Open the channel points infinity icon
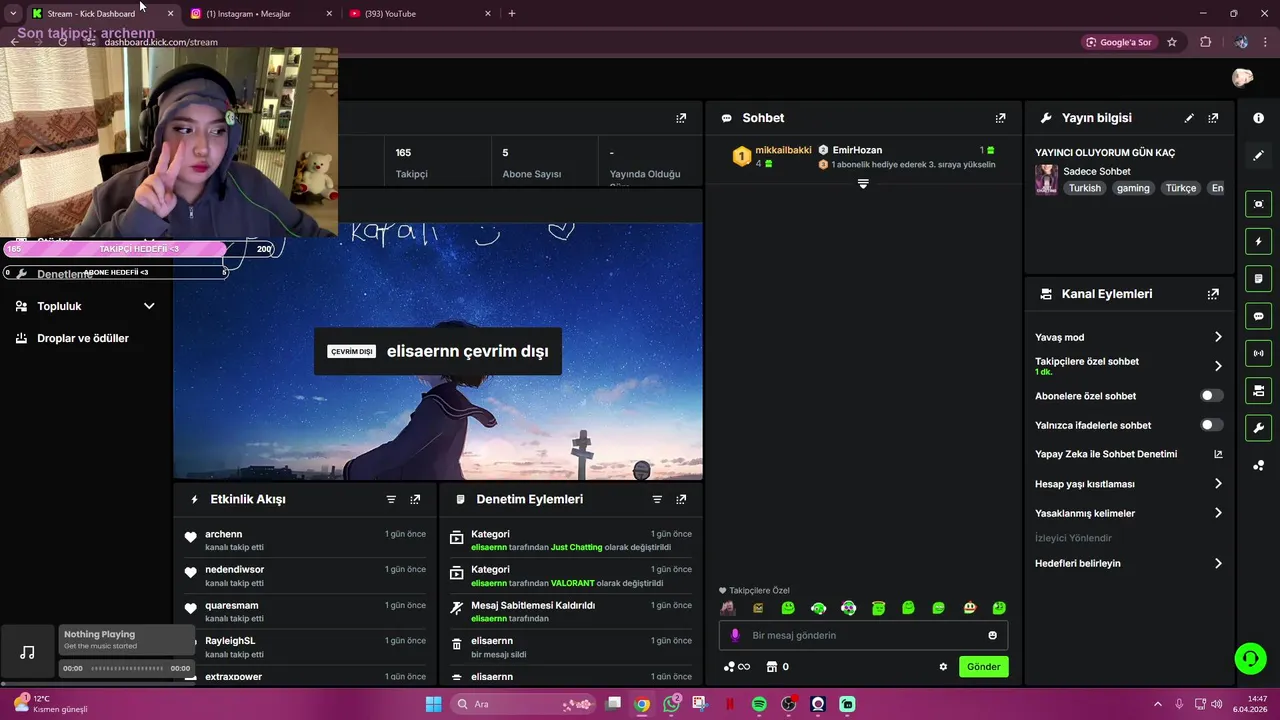Screen dimensions: 1280x720 737,667
